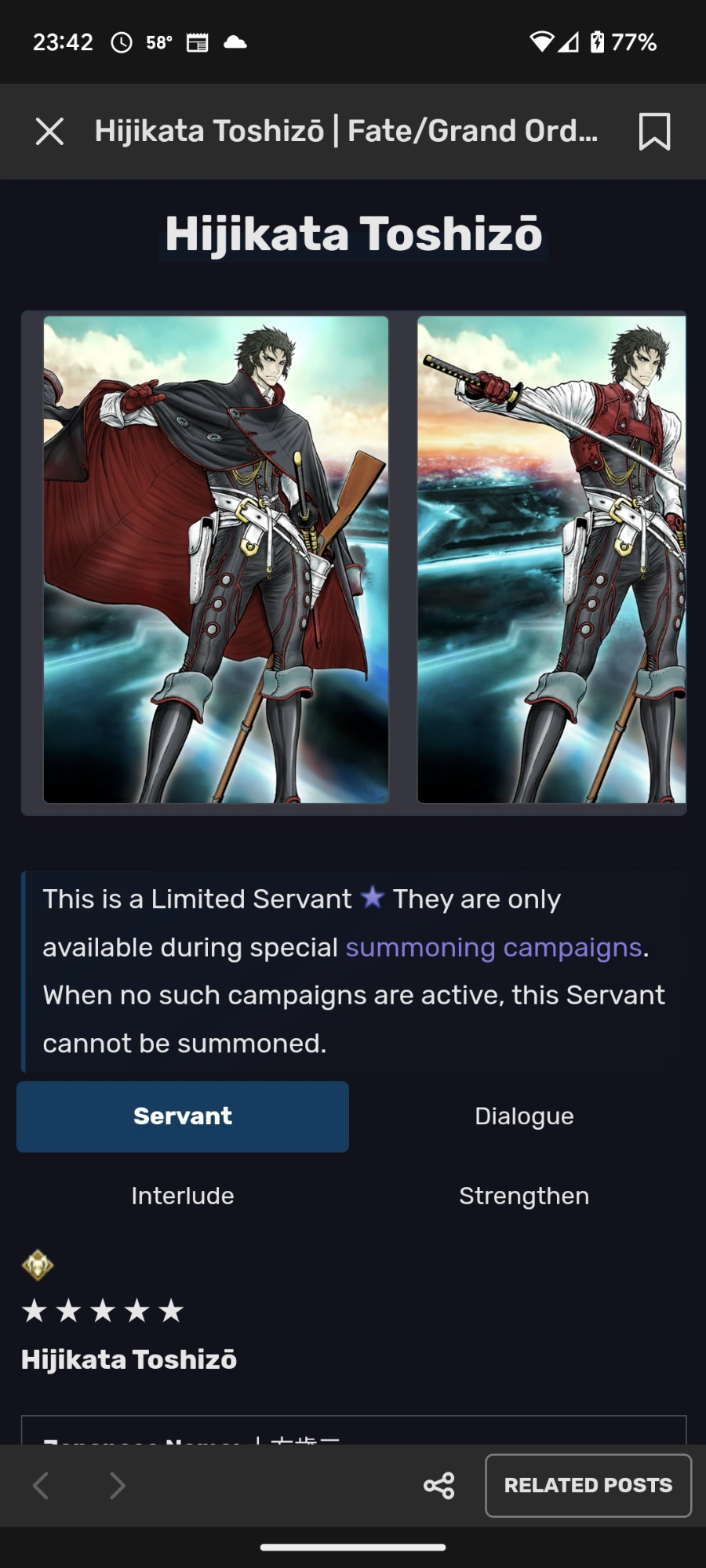
Task: Go back with the left arrow
Action: click(41, 1485)
